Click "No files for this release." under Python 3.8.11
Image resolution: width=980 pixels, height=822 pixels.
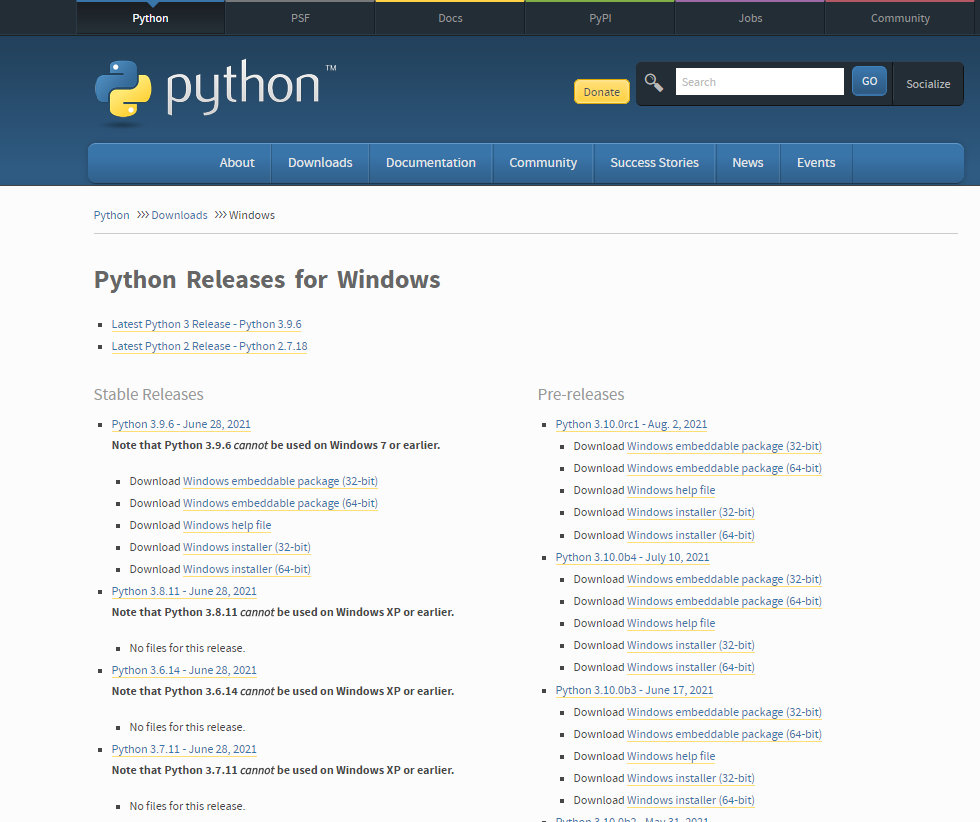[x=188, y=648]
